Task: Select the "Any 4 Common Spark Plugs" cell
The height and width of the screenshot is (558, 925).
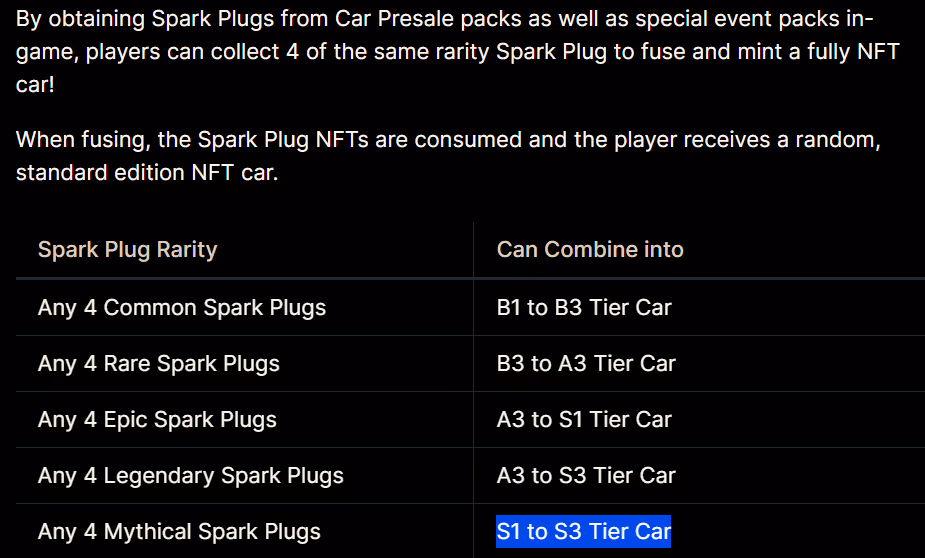Action: click(x=182, y=308)
